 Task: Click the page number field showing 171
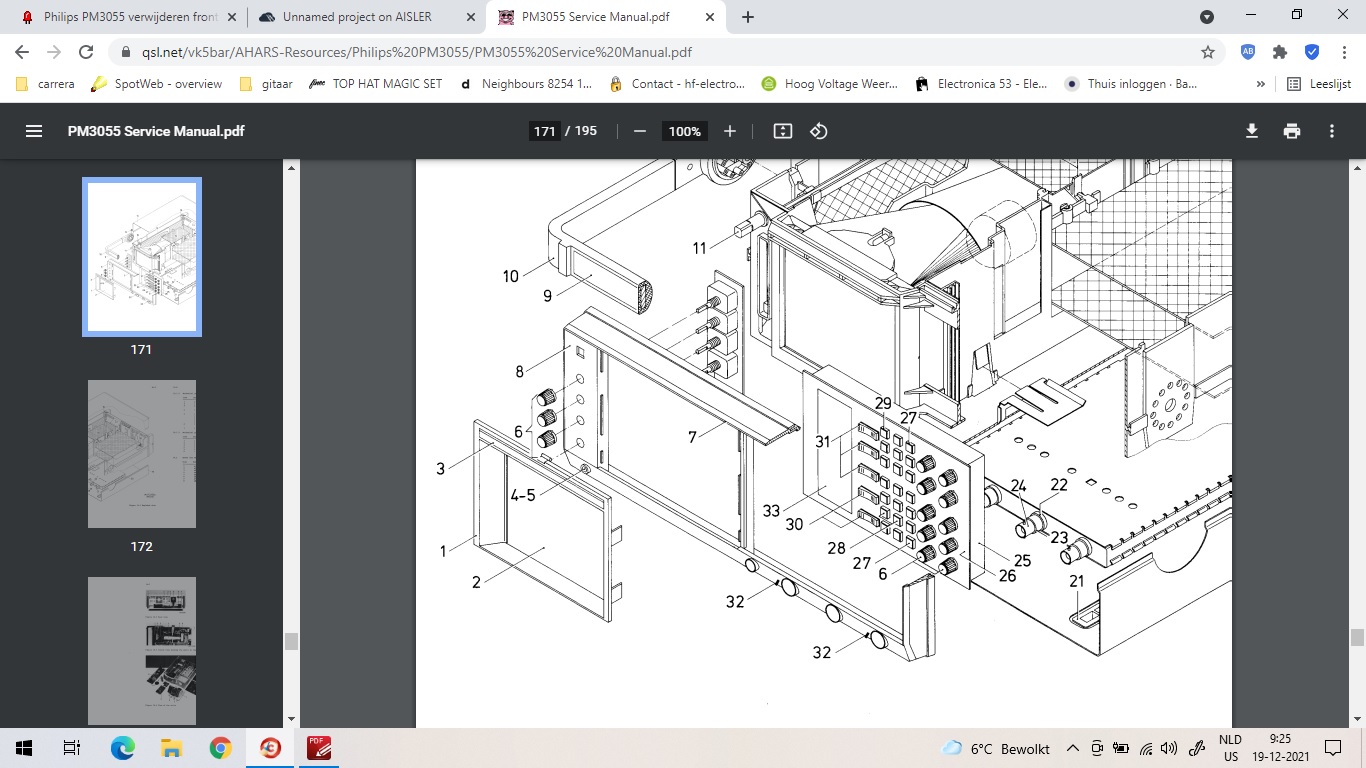pos(544,131)
